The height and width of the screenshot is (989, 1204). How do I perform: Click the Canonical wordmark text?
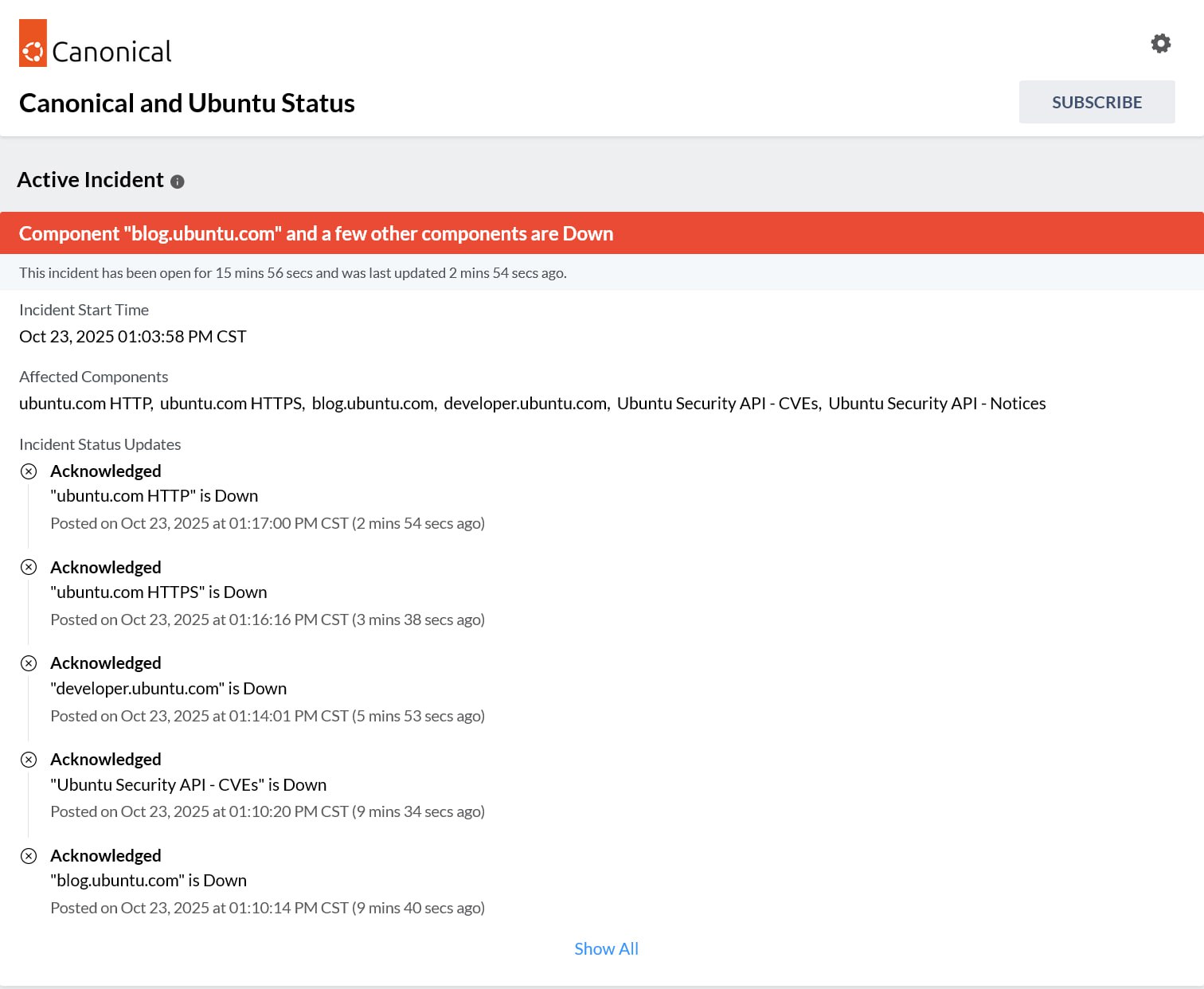tap(111, 53)
